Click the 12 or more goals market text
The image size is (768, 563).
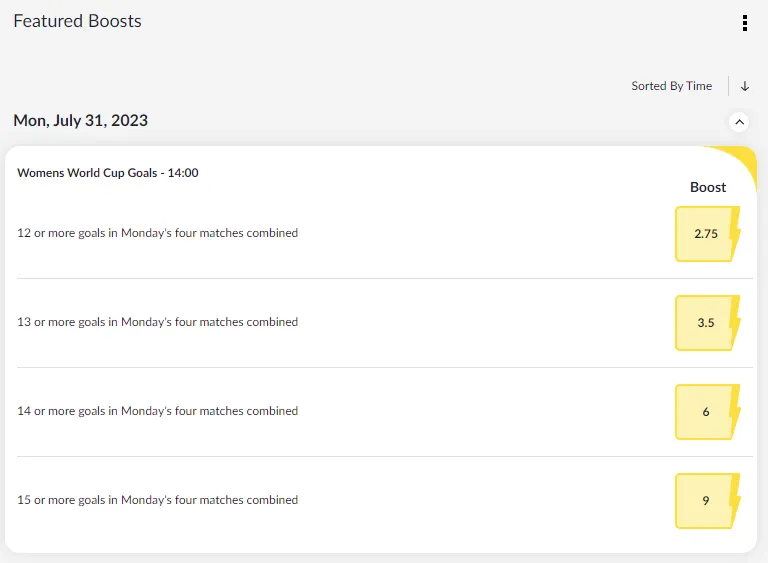click(x=157, y=233)
